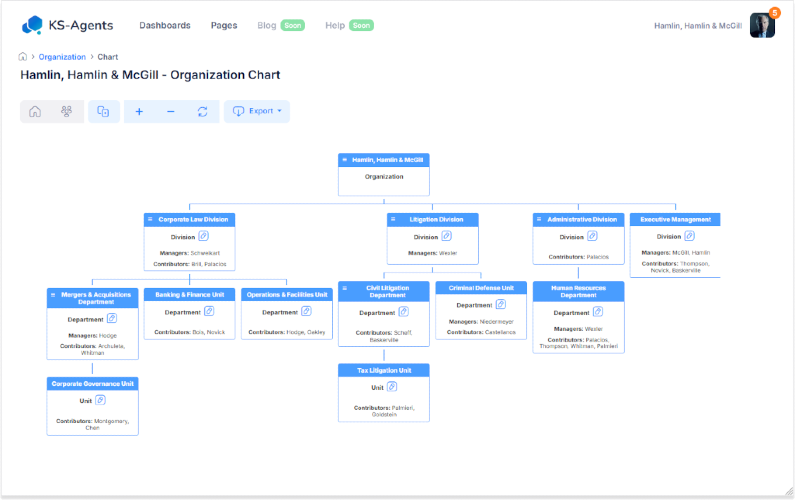Image resolution: width=795 pixels, height=500 pixels.
Task: Click the Blog menu item
Action: pos(267,25)
